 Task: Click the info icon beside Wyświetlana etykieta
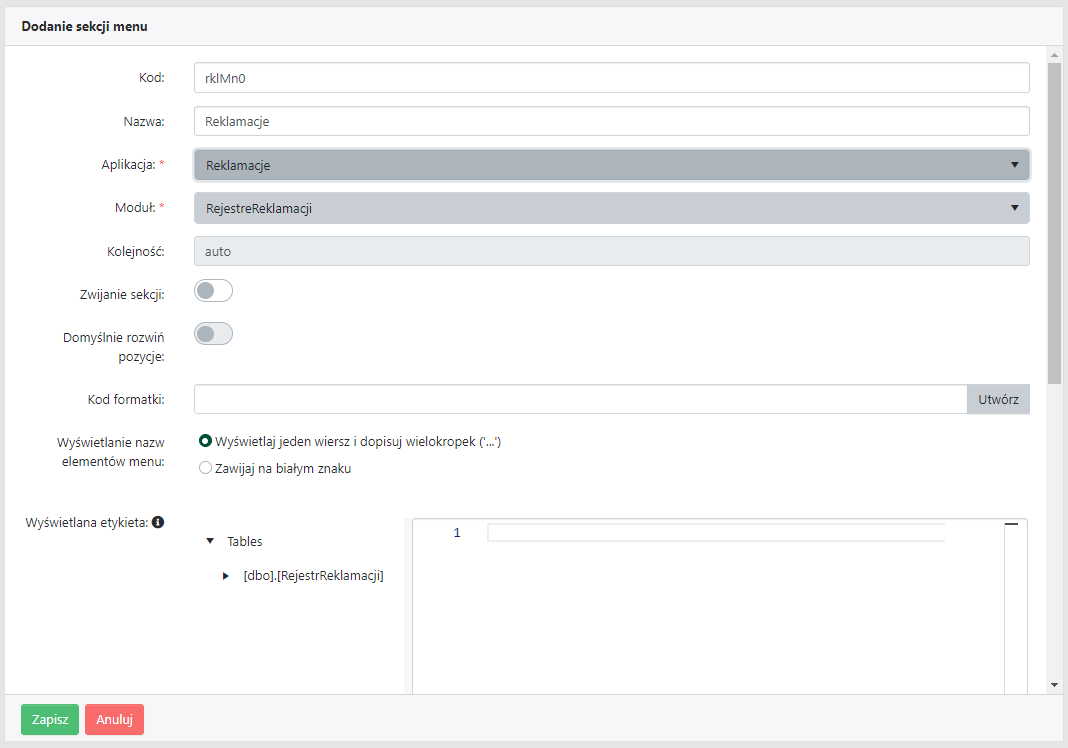[x=158, y=522]
